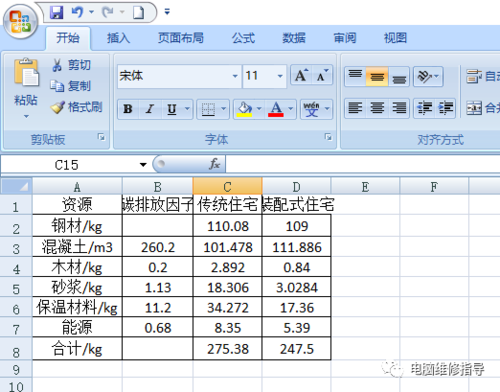500x392 pixels.
Task: Select column A header
Action: pos(77,186)
